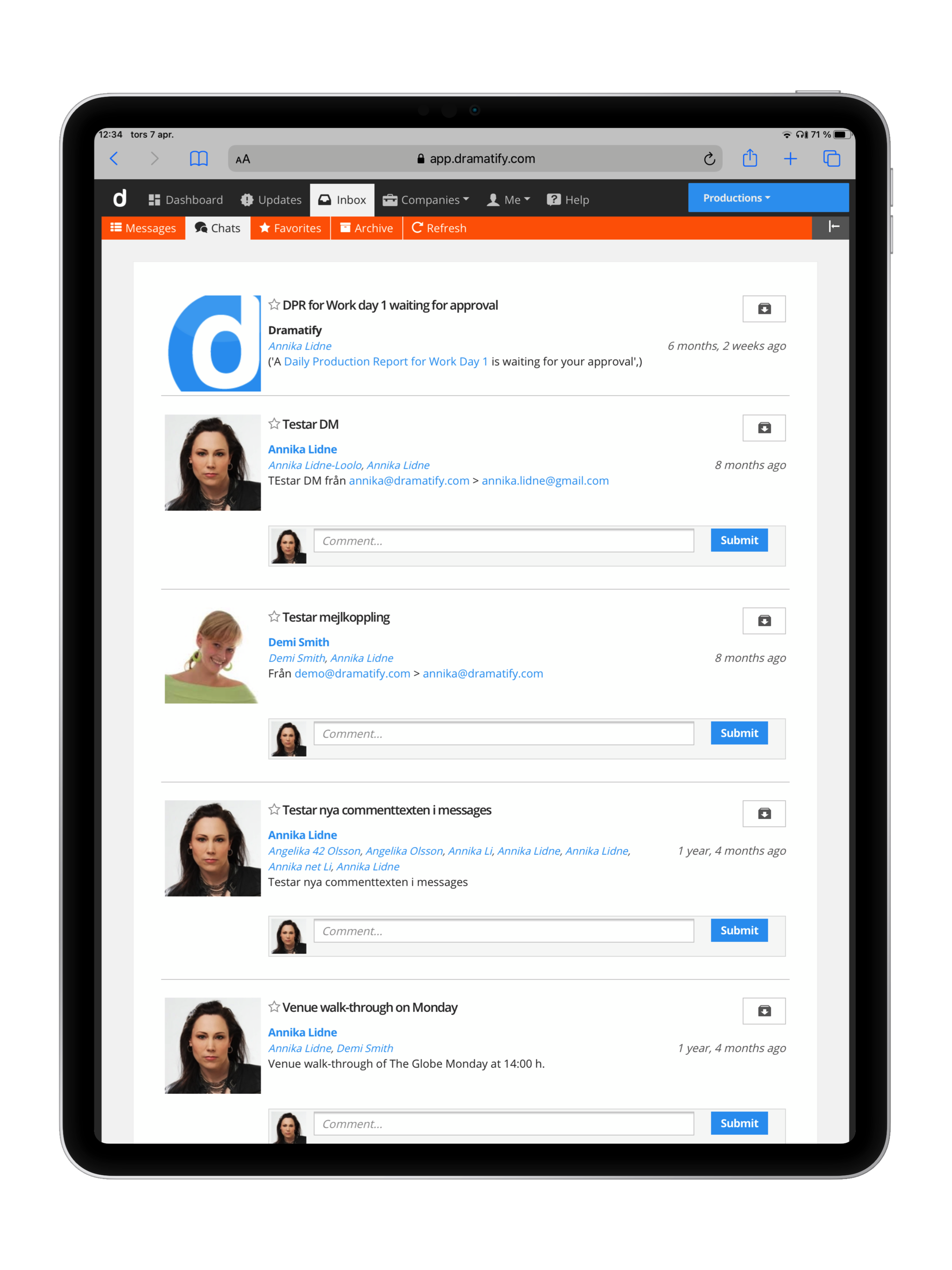This screenshot has width=952, height=1270.
Task: Toggle star favorite on DPR for Work day 1
Action: coord(275,305)
